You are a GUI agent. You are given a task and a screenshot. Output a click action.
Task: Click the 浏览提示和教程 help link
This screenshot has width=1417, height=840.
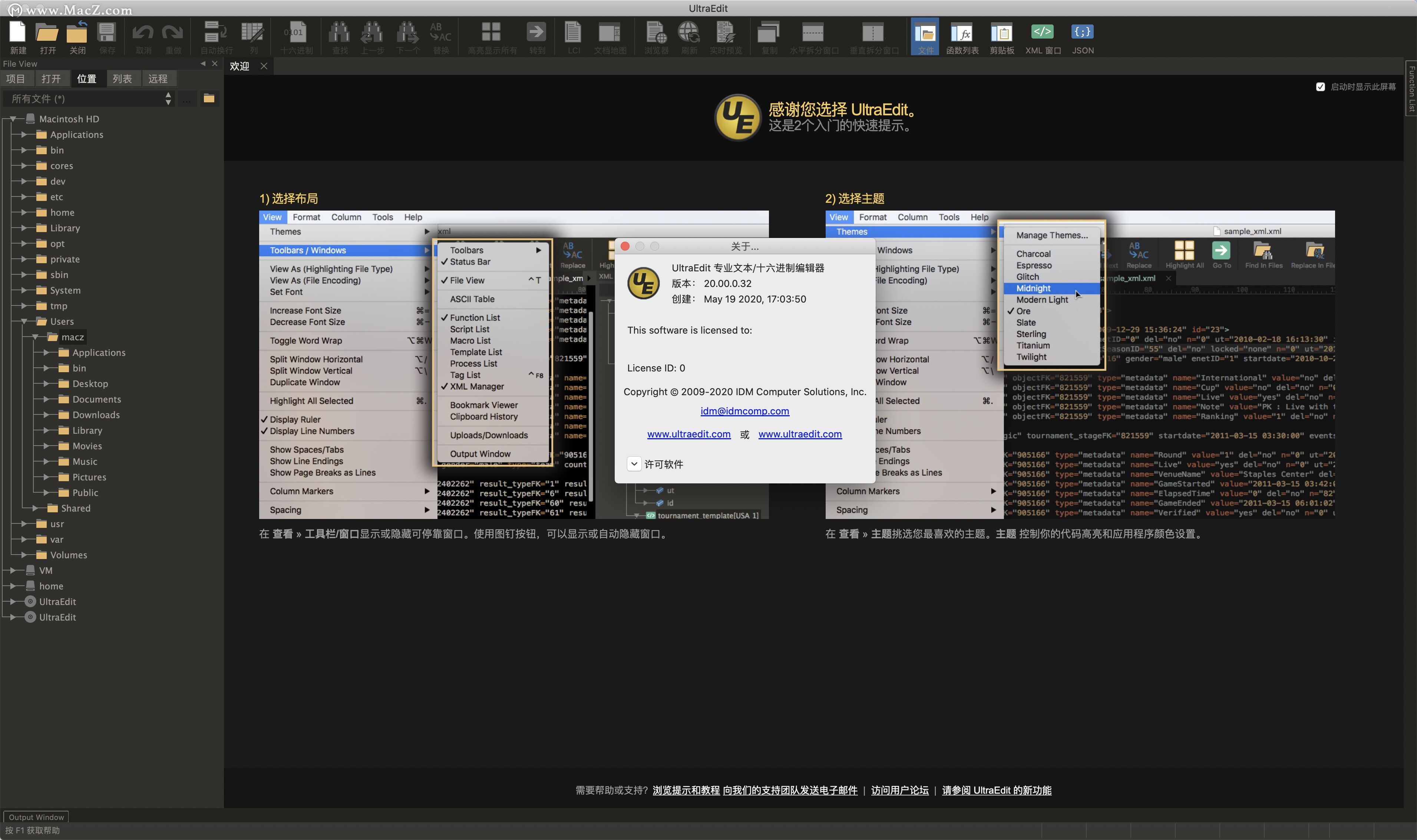686,790
